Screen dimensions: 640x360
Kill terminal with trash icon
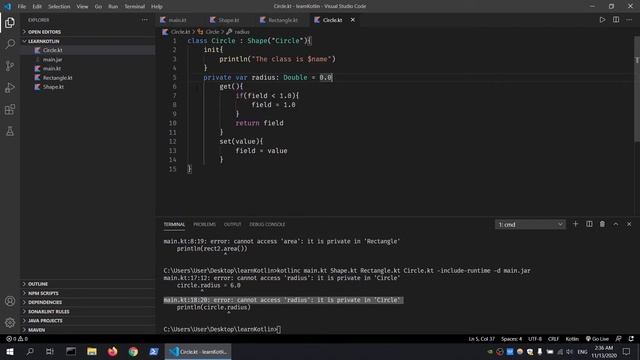602,224
